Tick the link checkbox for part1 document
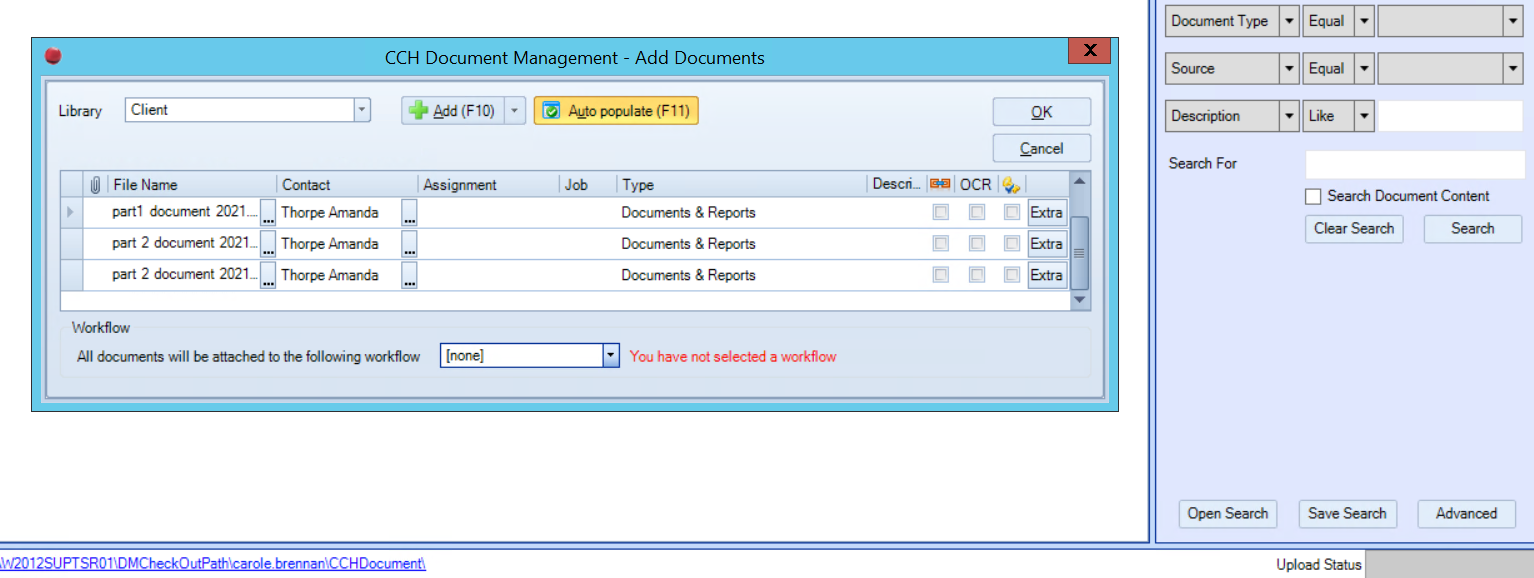 [x=940, y=213]
